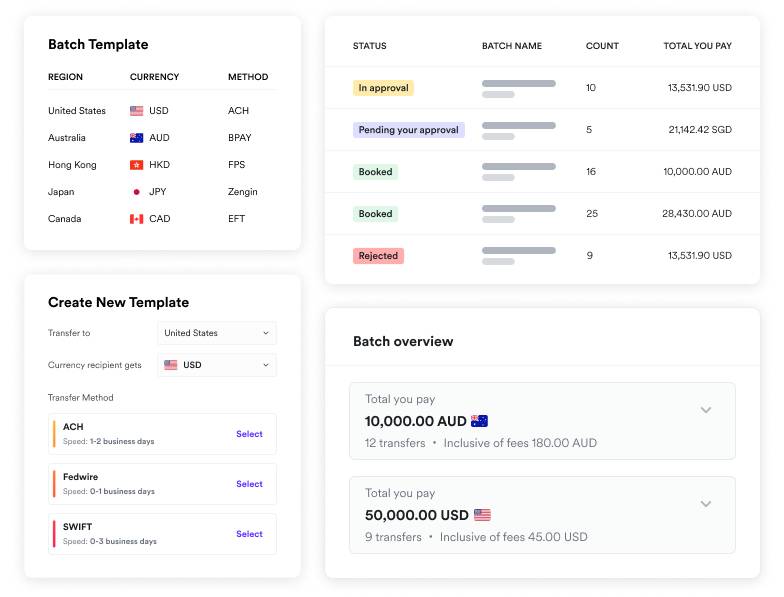Click the Australian flag beside AUD in Batch Template
This screenshot has width=784, height=597.
click(x=136, y=138)
